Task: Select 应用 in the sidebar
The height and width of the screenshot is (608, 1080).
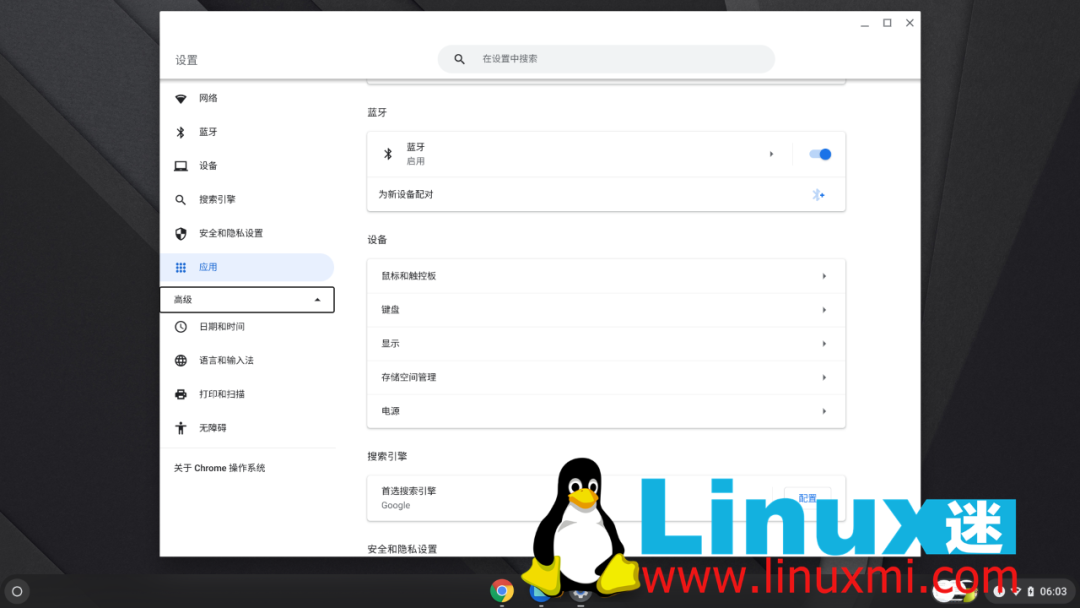Action: click(x=247, y=267)
